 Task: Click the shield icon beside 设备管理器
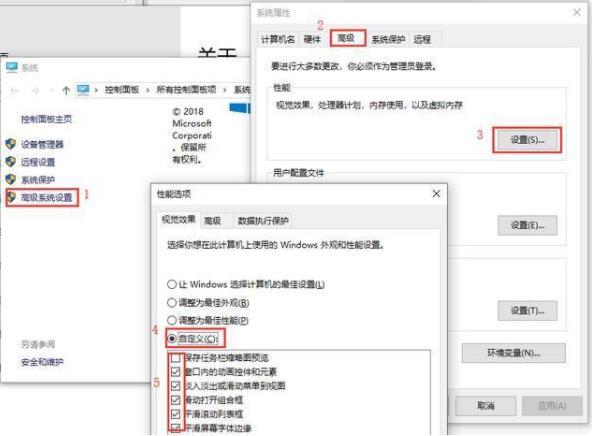(x=10, y=144)
